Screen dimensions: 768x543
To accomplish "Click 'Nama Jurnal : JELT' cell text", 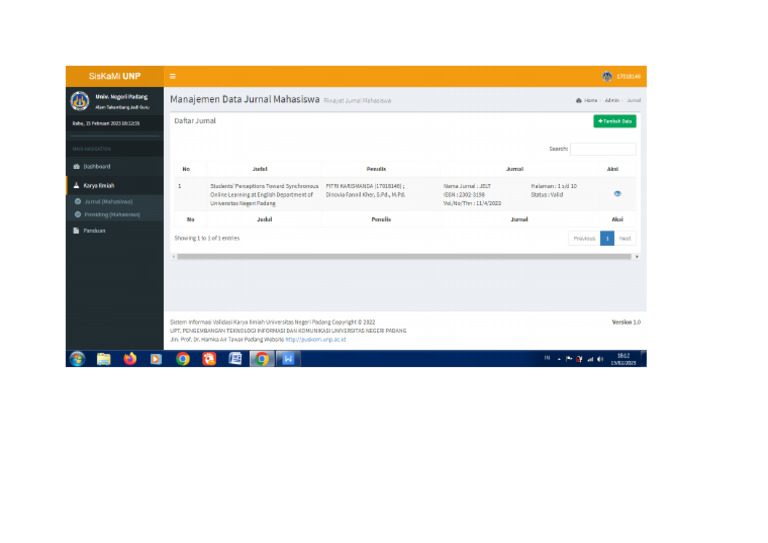I will (x=467, y=186).
